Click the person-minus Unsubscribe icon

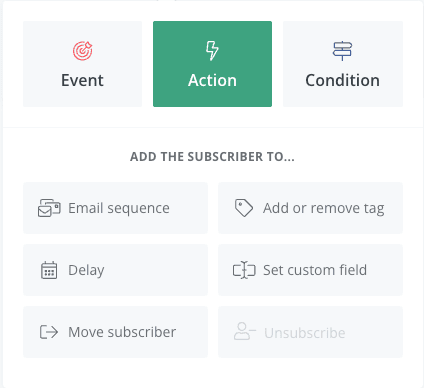click(x=245, y=331)
